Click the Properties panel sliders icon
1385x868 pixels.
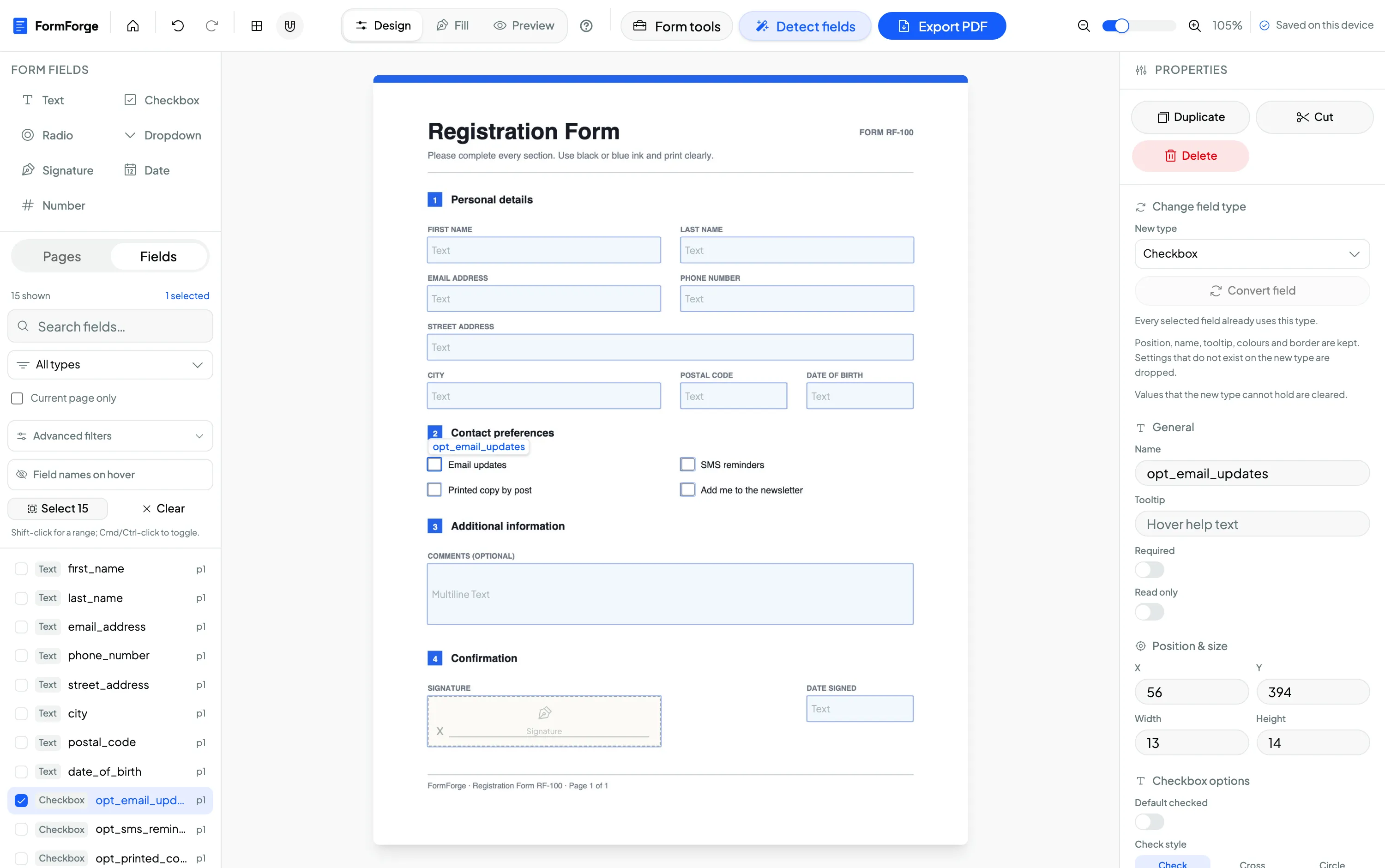pos(1141,70)
